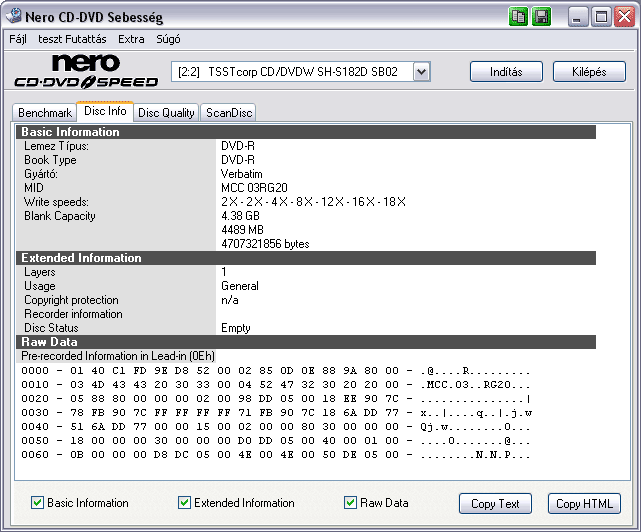Click the Kilépés button

(x=589, y=72)
